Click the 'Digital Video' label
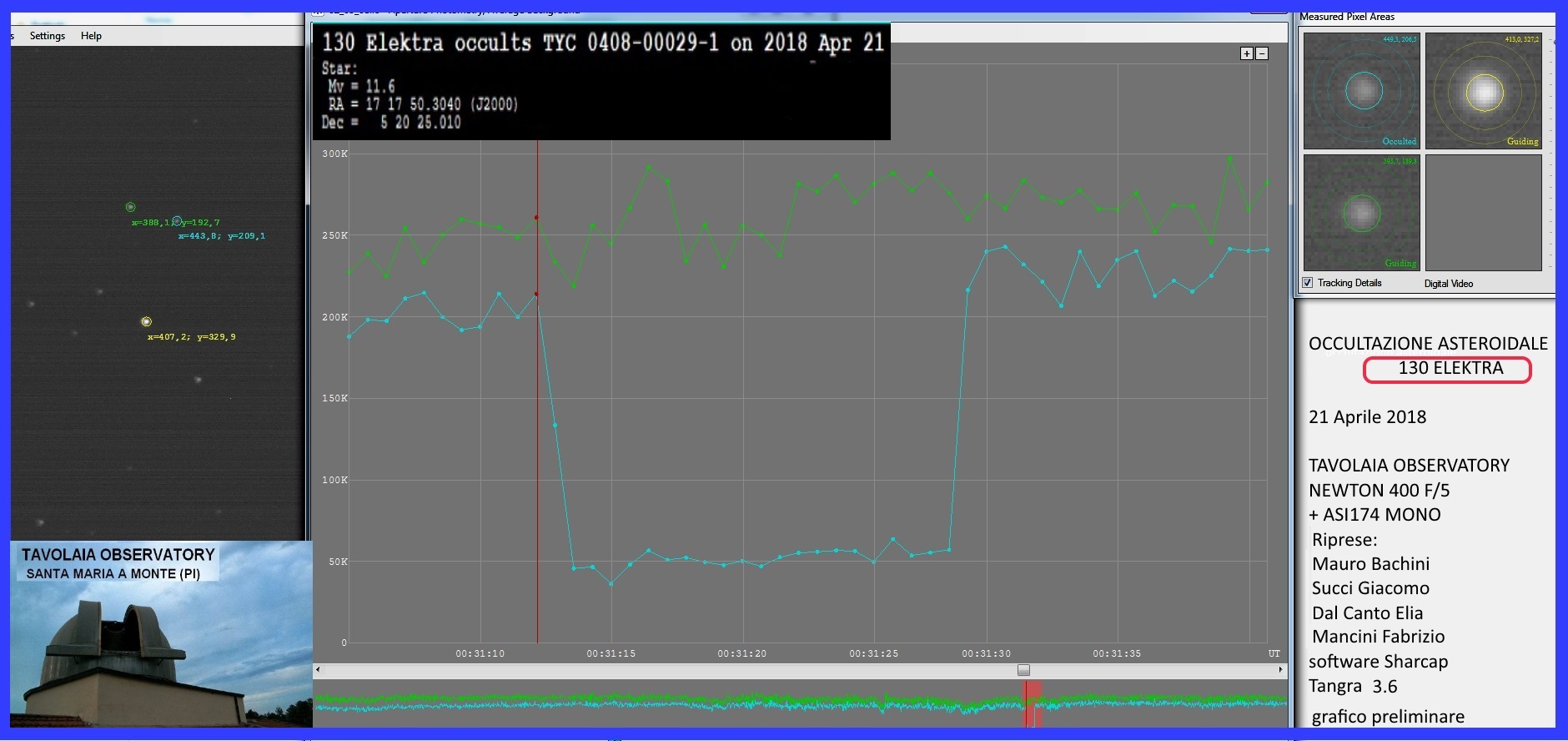 (1448, 284)
